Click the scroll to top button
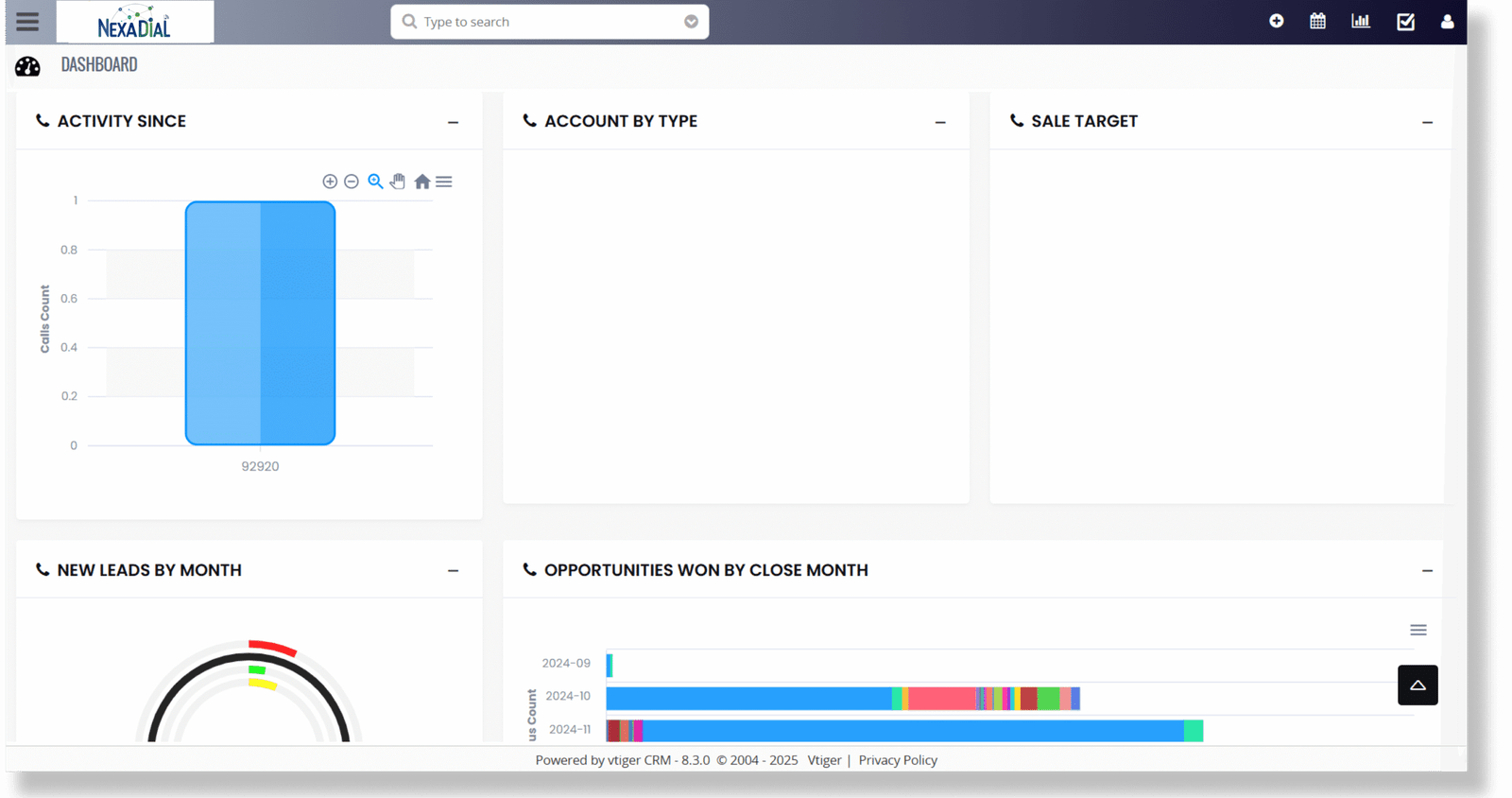Viewport: 1512px width, 798px height. [1417, 685]
